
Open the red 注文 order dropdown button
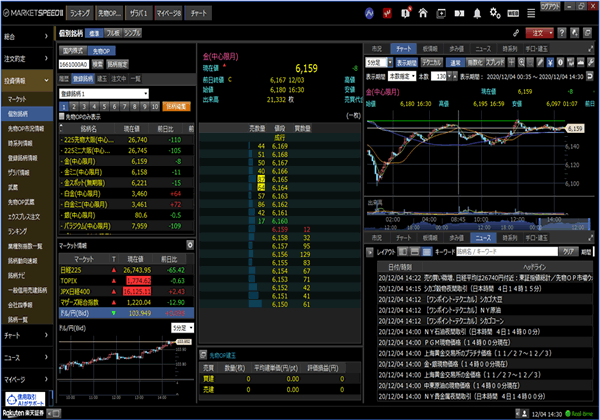coord(539,33)
